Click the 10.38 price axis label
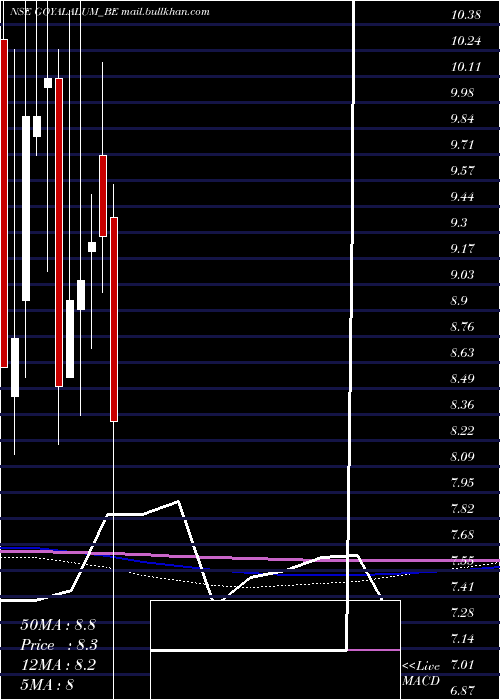Image resolution: width=500 pixels, height=700 pixels. pos(466,15)
